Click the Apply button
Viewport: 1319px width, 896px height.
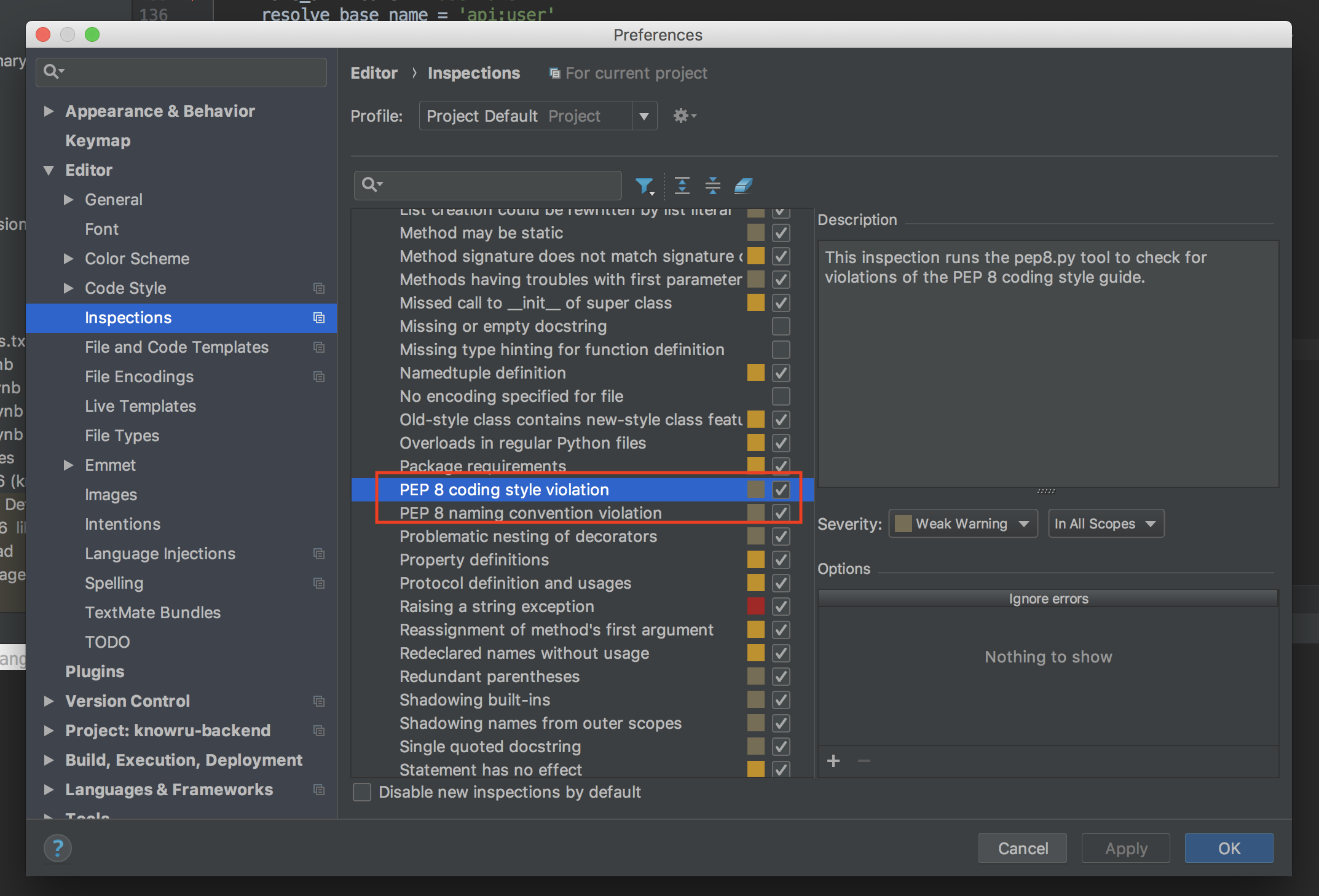click(1126, 849)
